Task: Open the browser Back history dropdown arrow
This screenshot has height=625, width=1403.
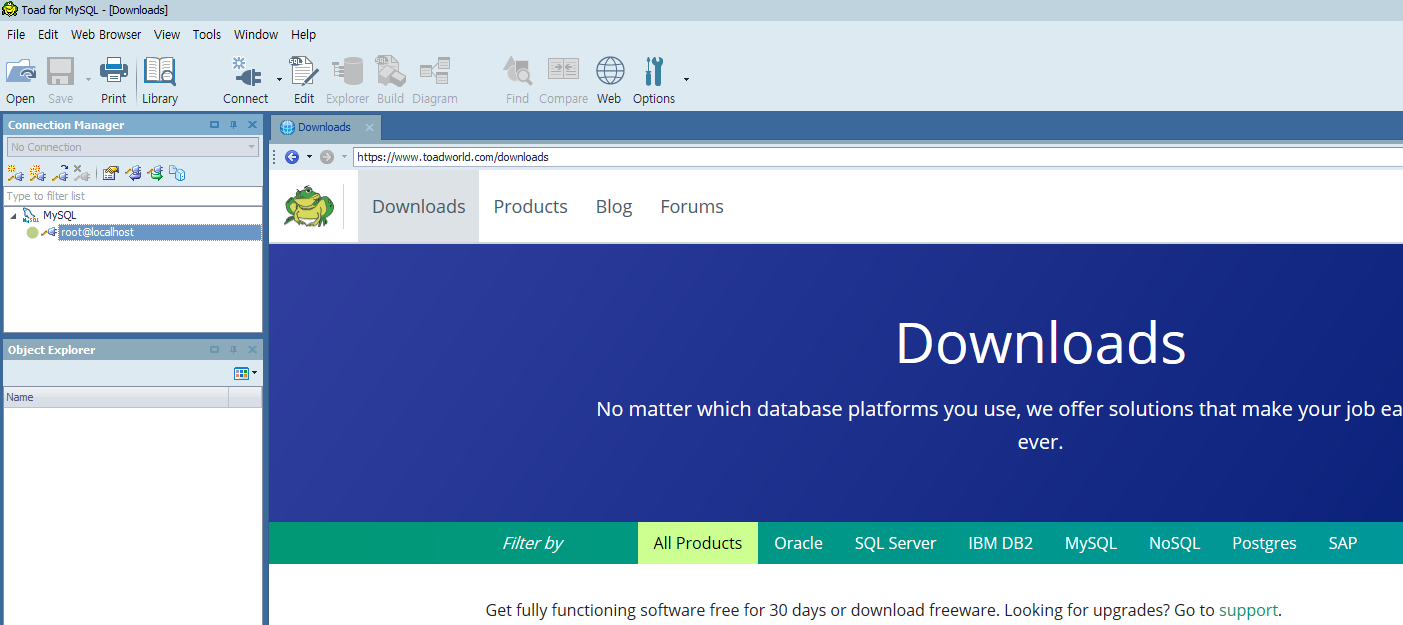Action: point(309,157)
